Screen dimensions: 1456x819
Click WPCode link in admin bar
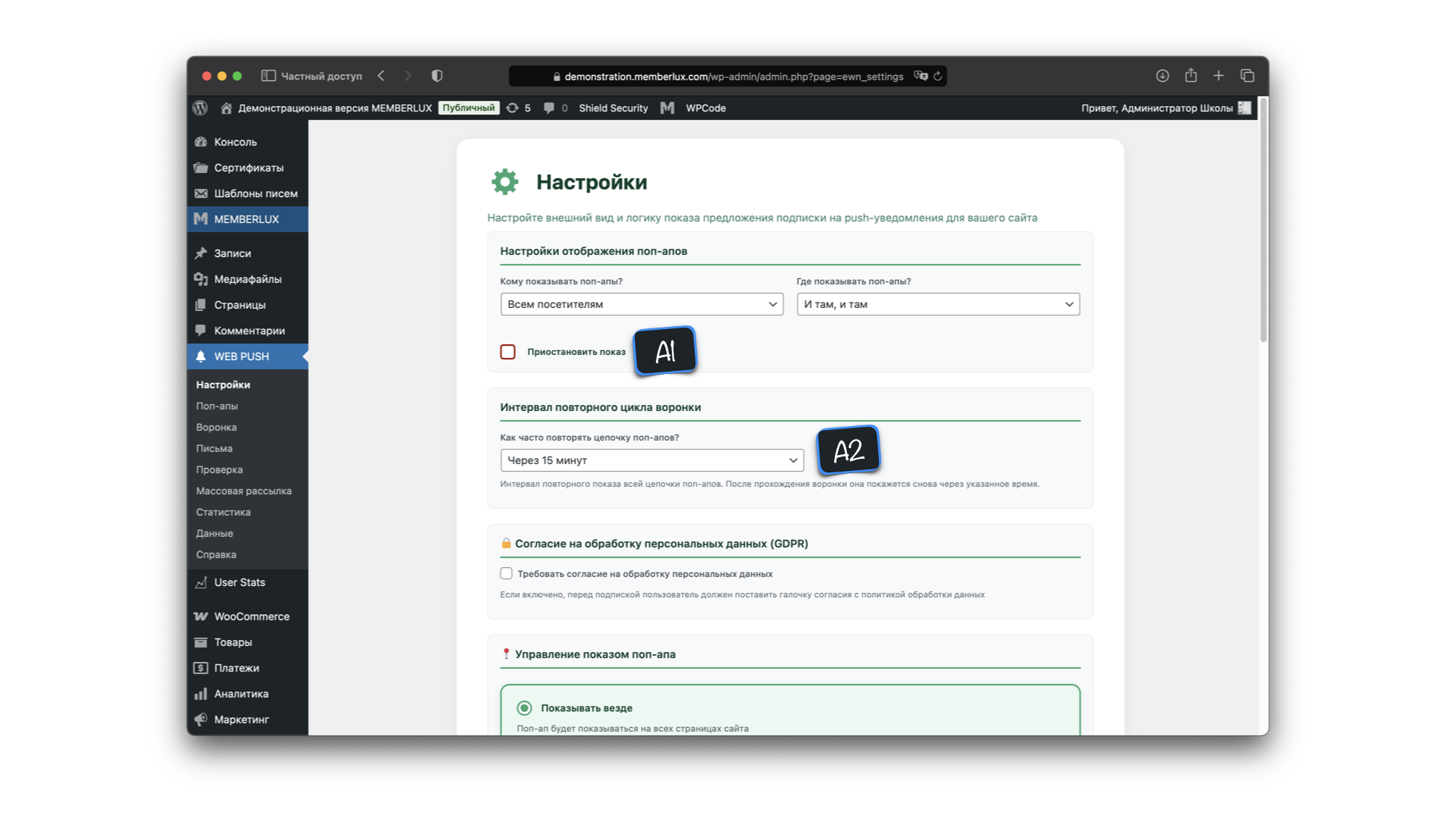point(705,108)
